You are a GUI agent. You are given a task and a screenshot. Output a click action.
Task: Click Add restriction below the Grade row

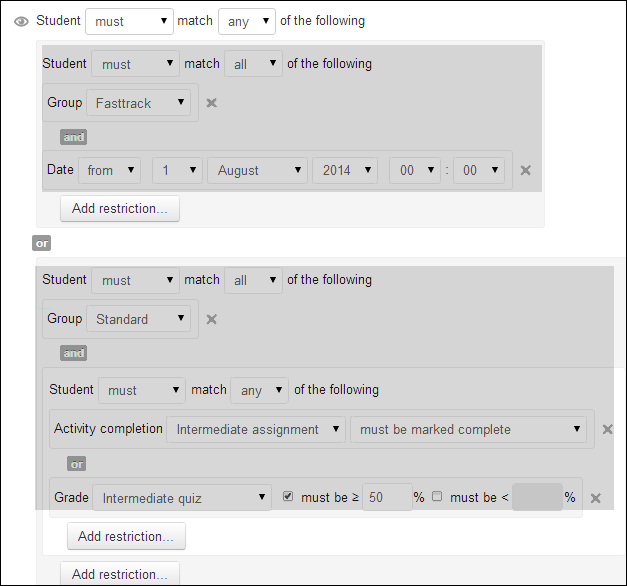pyautogui.click(x=126, y=536)
